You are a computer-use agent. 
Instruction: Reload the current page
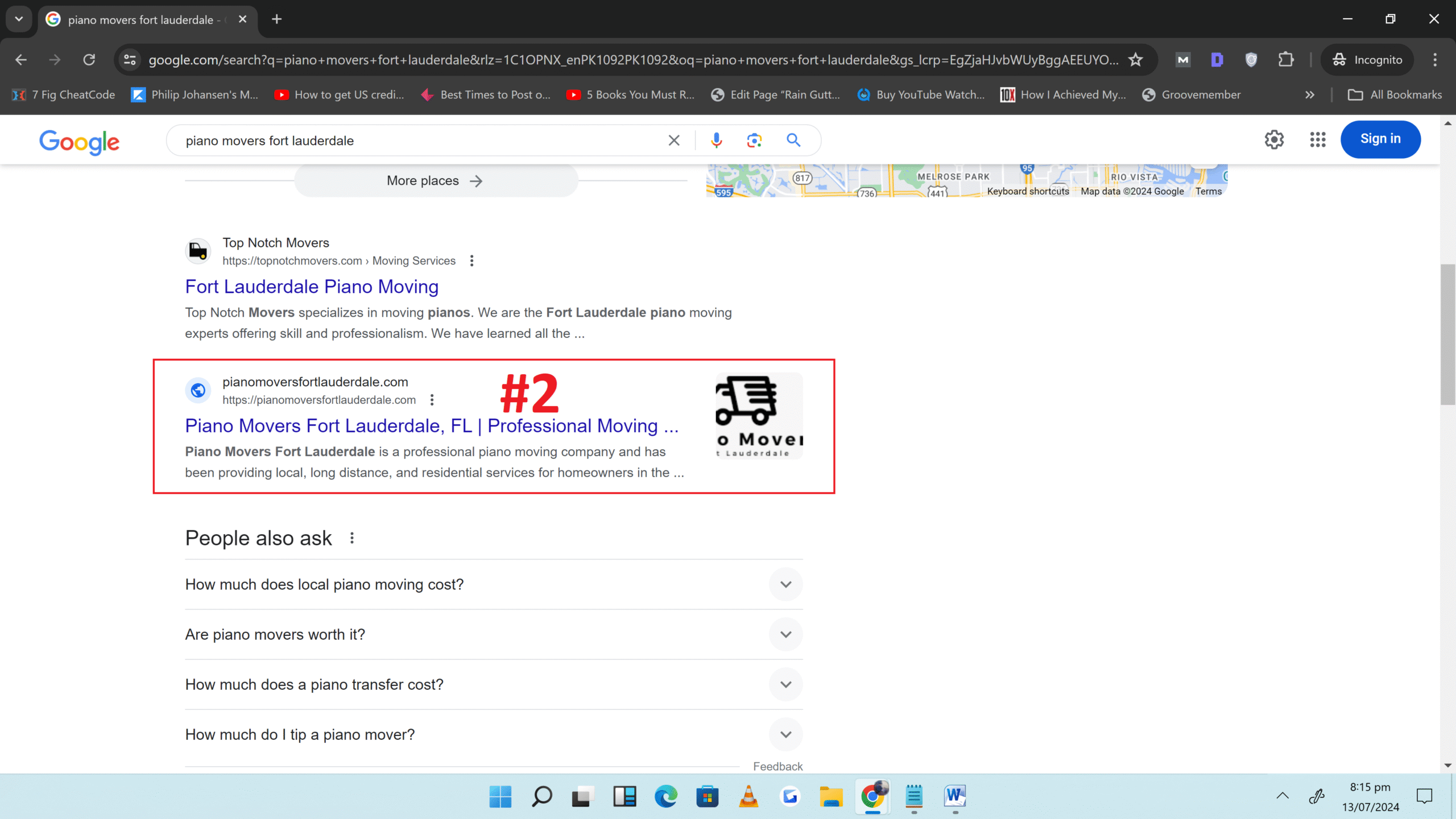(89, 60)
